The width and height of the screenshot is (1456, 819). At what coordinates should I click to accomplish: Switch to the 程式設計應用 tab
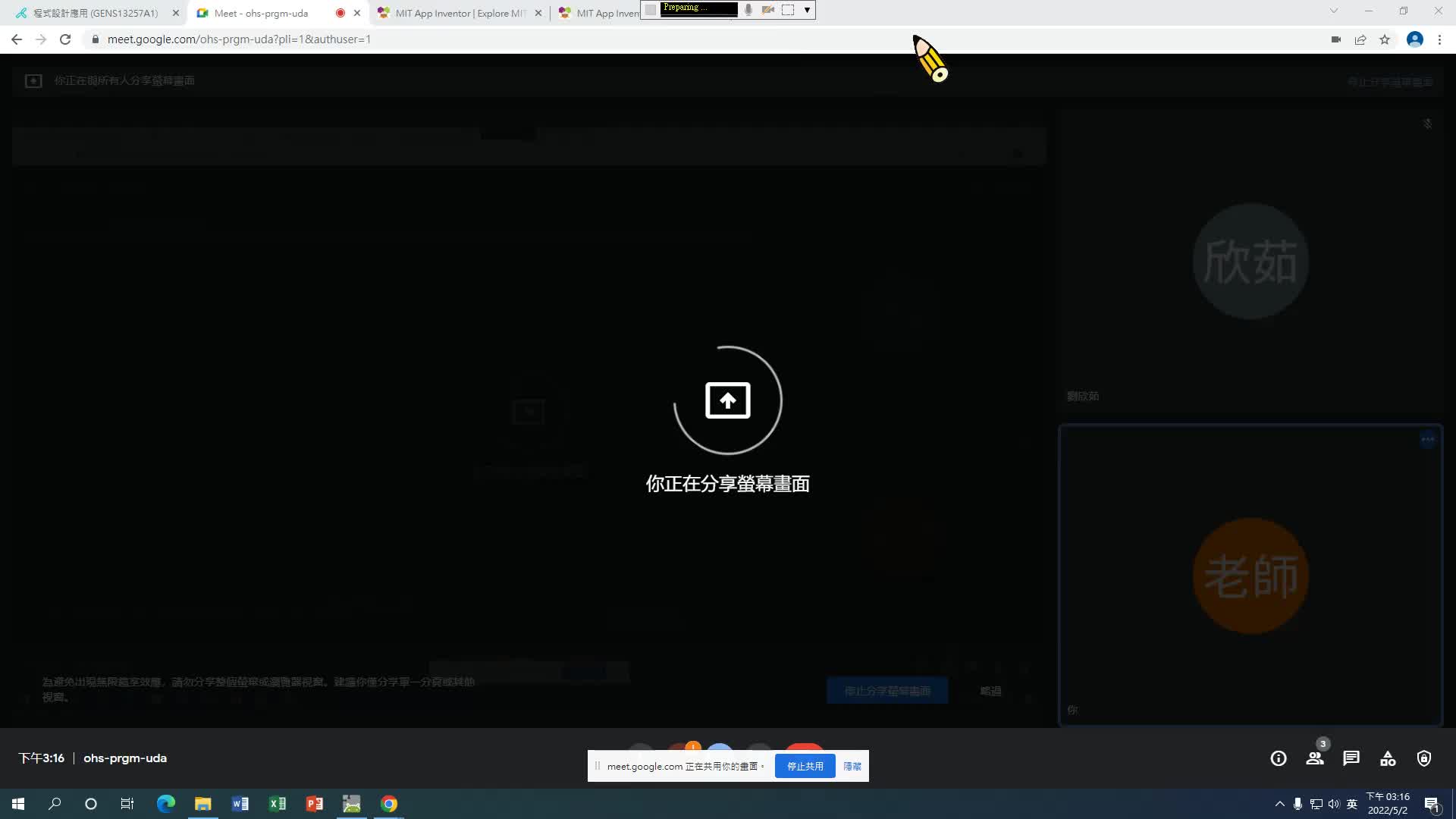click(95, 13)
